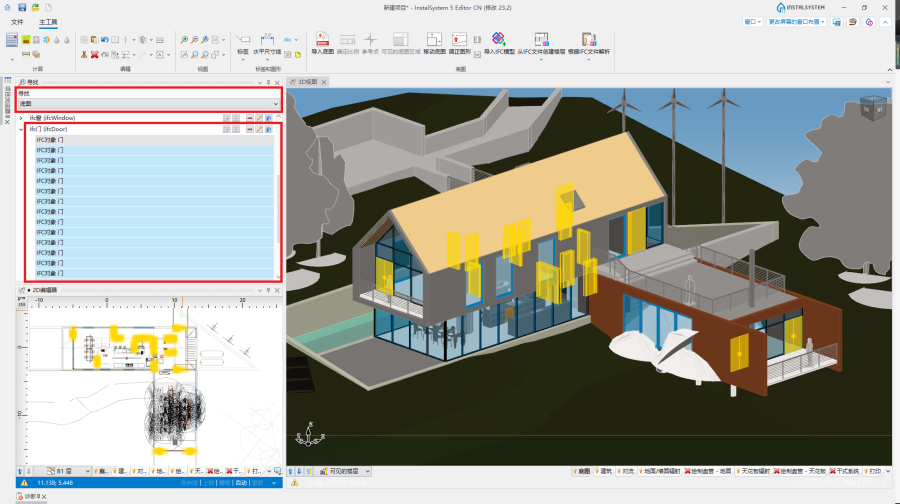Viewport: 900px width, 504px height.
Task: Click the new blank document icon
Action: [48, 7]
